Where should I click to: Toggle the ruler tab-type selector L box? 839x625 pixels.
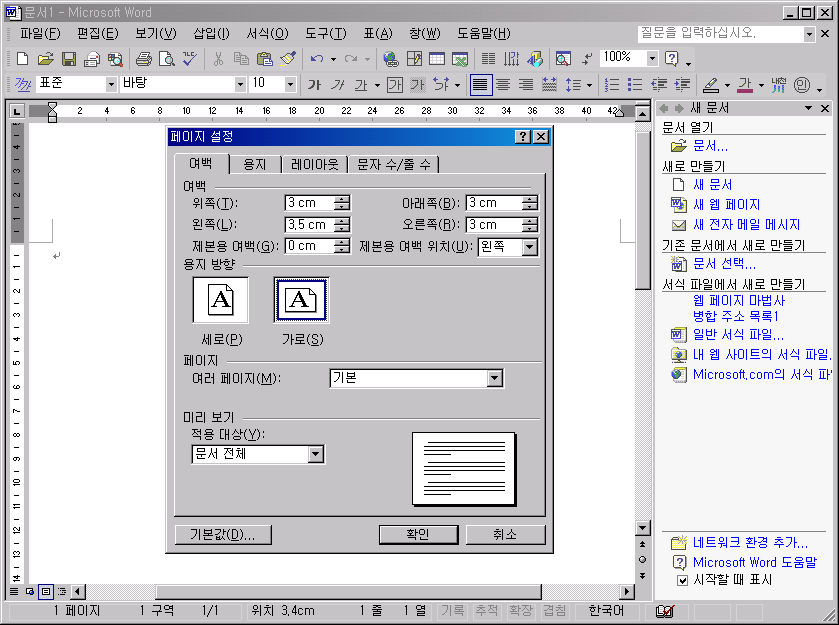pos(17,111)
